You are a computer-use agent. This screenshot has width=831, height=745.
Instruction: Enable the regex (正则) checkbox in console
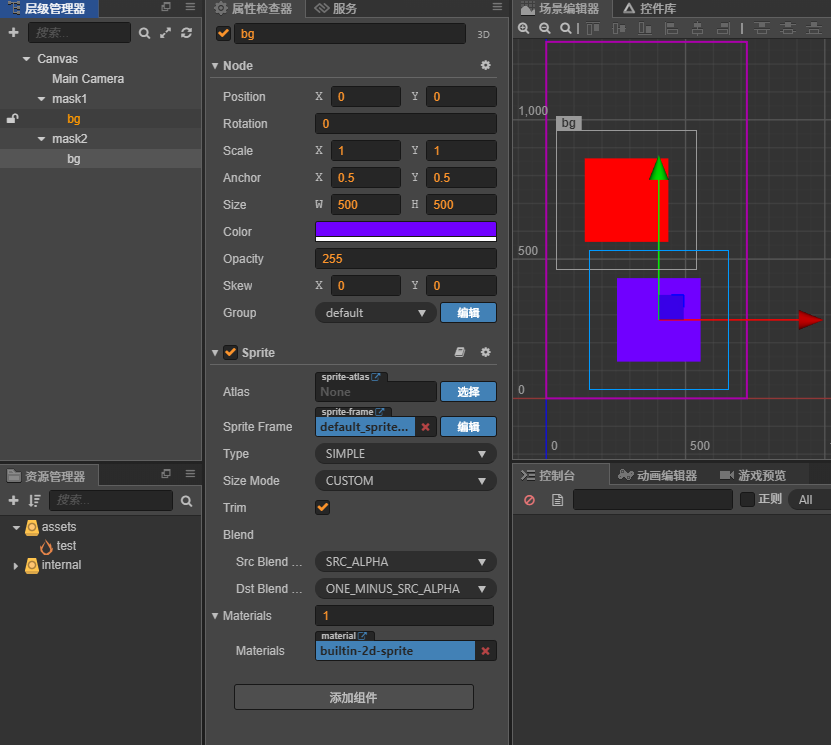pos(747,499)
